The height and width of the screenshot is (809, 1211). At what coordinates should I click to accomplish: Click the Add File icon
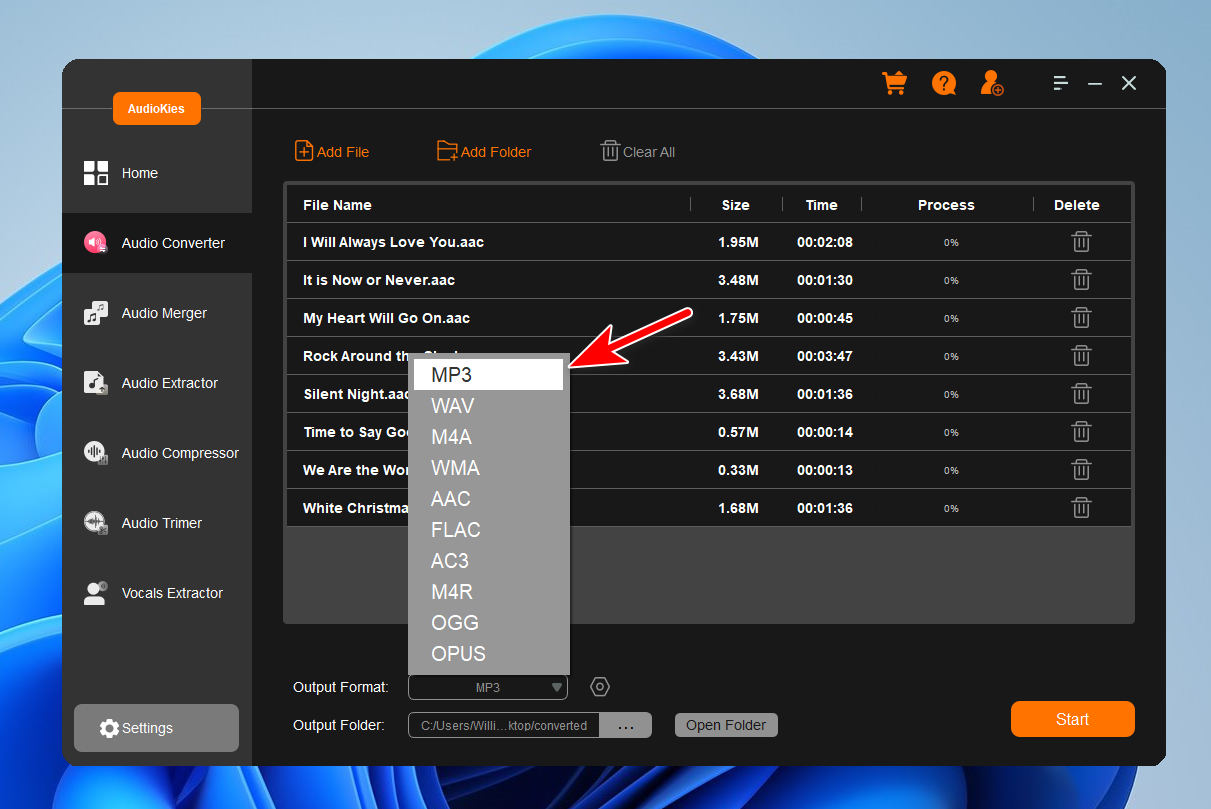304,151
